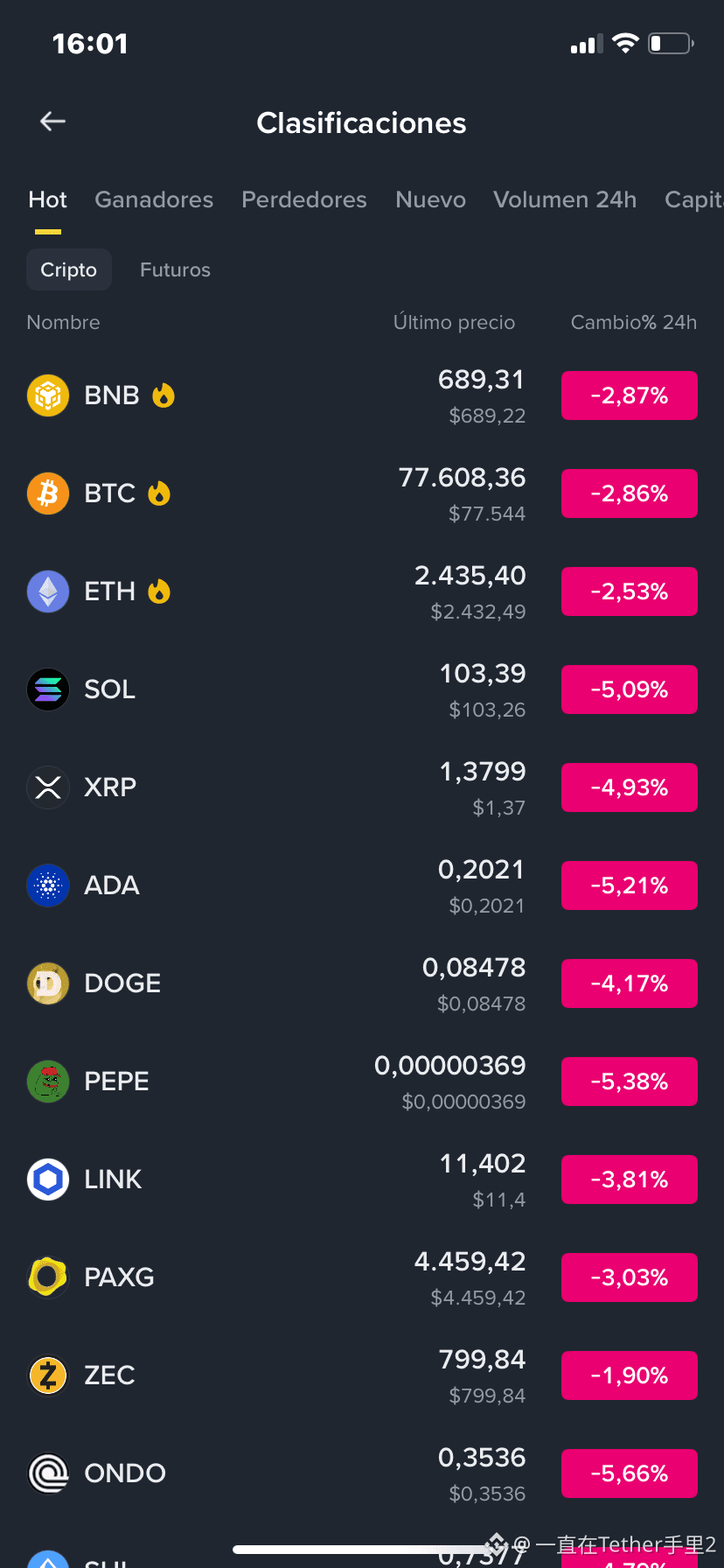Open the PEPE frog icon
Viewport: 724px width, 1568px height.
pyautogui.click(x=48, y=1081)
